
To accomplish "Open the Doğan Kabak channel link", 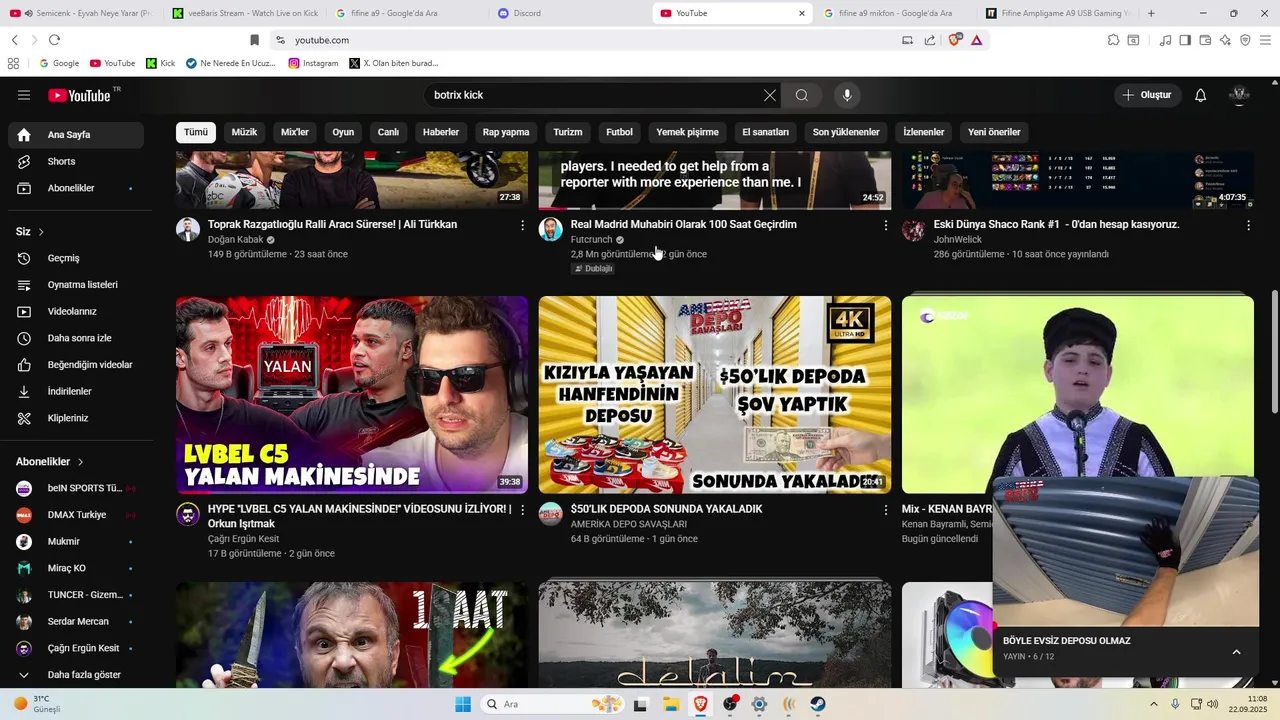I will click(x=236, y=240).
